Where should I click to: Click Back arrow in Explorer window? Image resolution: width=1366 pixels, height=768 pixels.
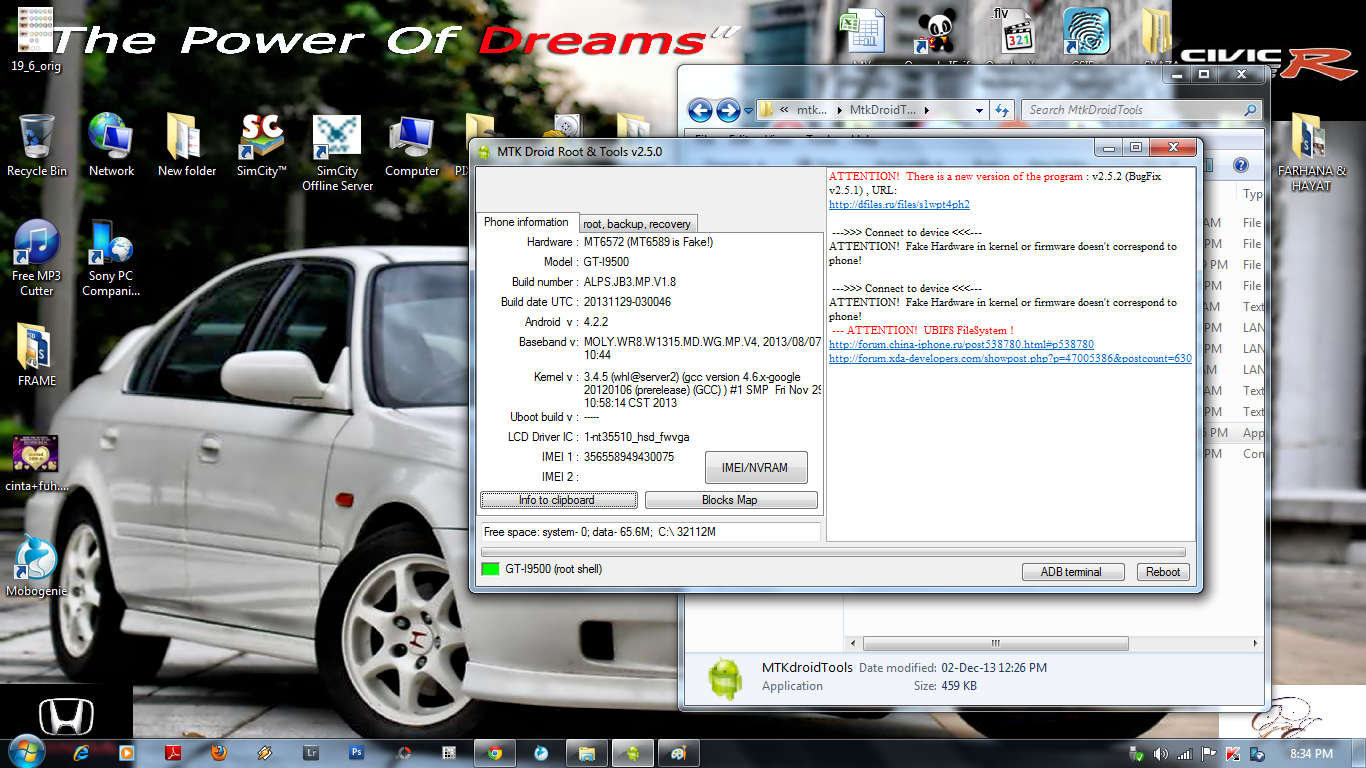(700, 110)
